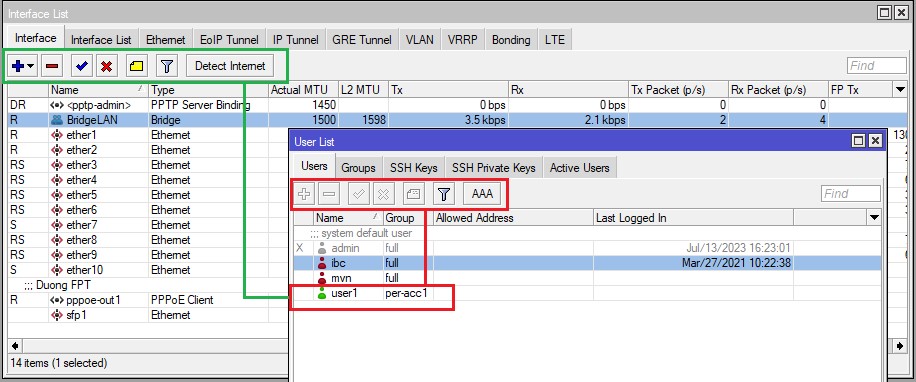Sort interfaces by Name column header
The image size is (916, 382).
(98, 90)
